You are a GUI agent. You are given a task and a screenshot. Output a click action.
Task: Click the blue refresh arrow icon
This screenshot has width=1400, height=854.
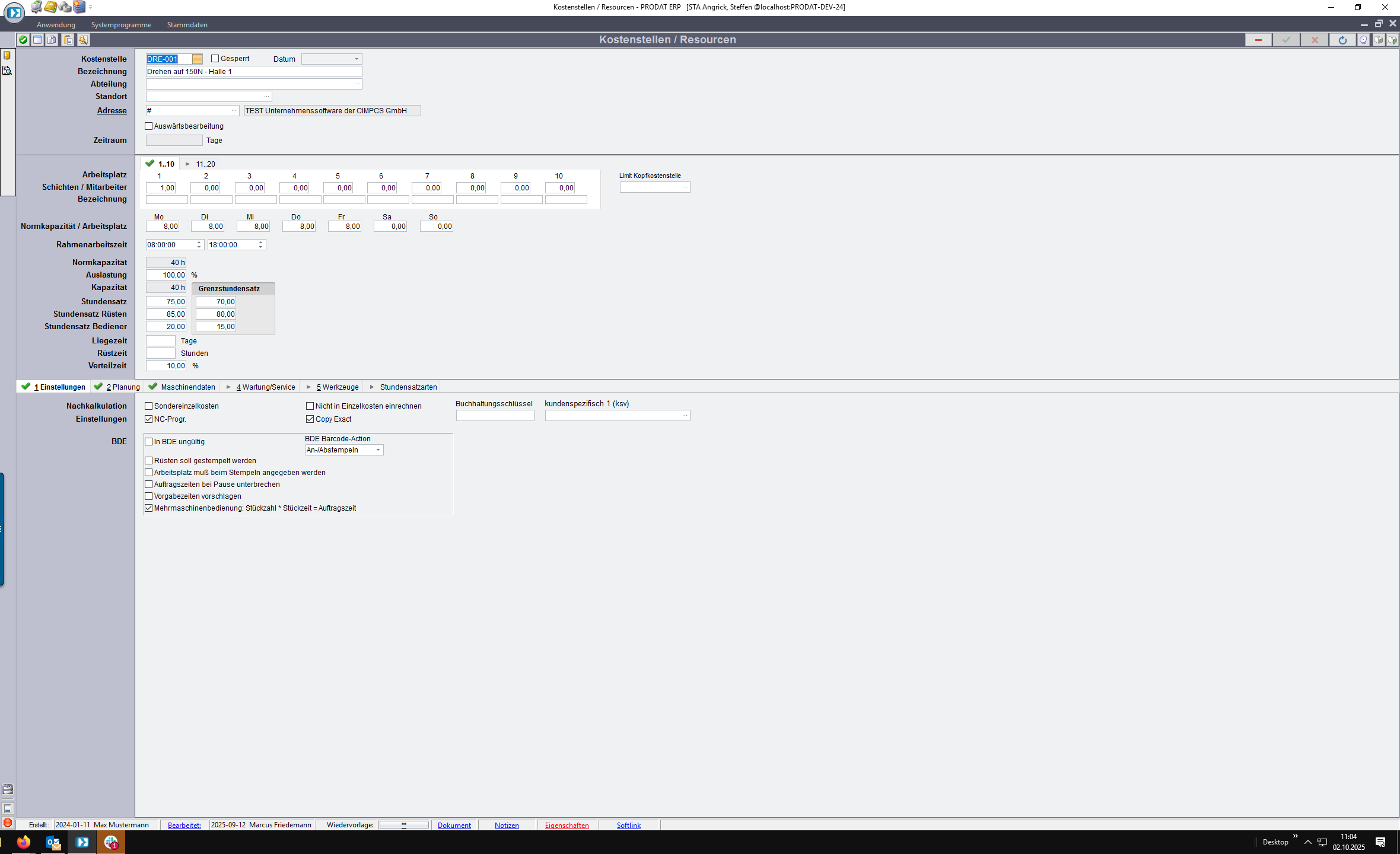point(1342,40)
